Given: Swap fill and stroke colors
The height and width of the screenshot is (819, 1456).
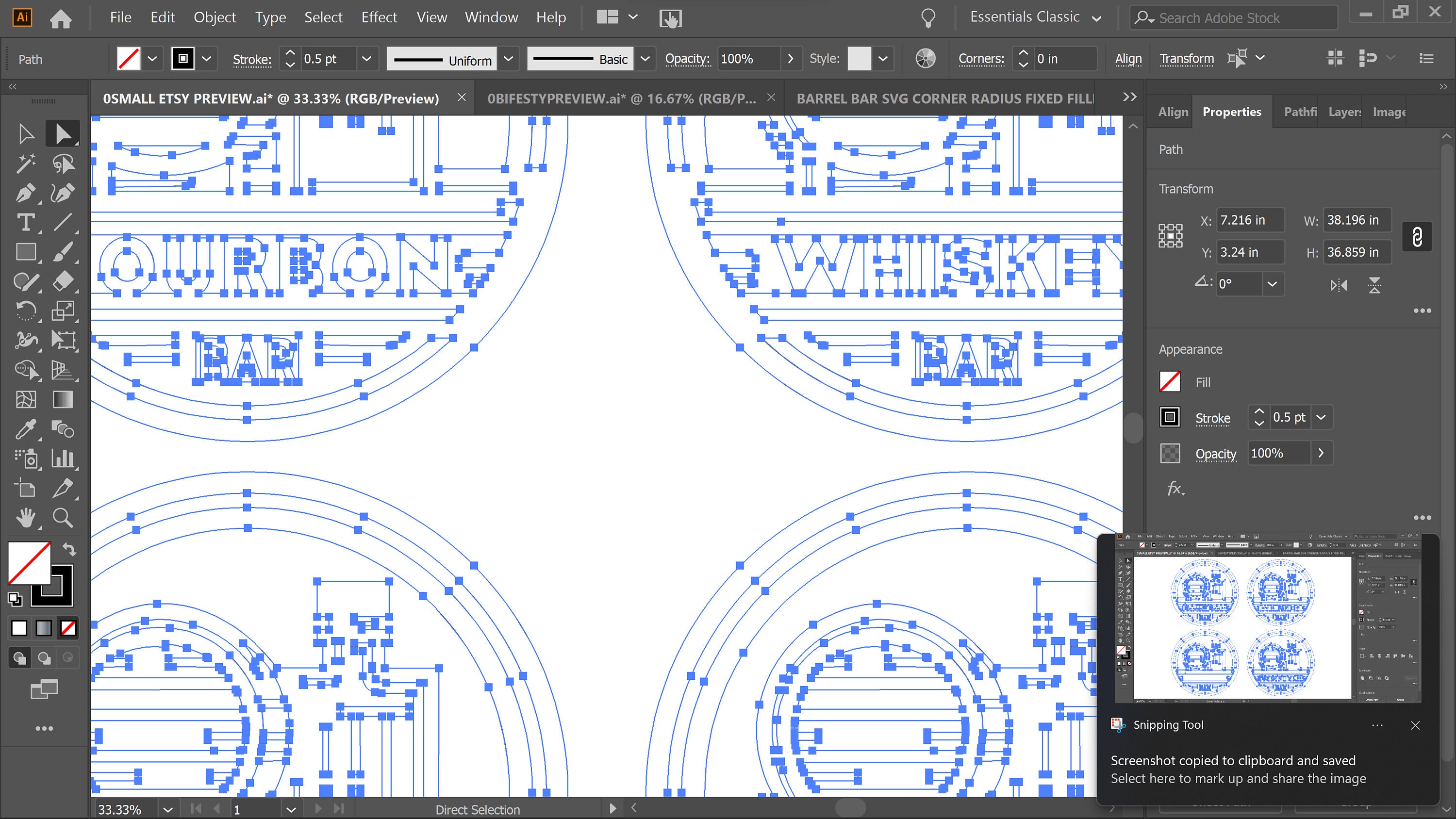Looking at the screenshot, I should coord(70,549).
